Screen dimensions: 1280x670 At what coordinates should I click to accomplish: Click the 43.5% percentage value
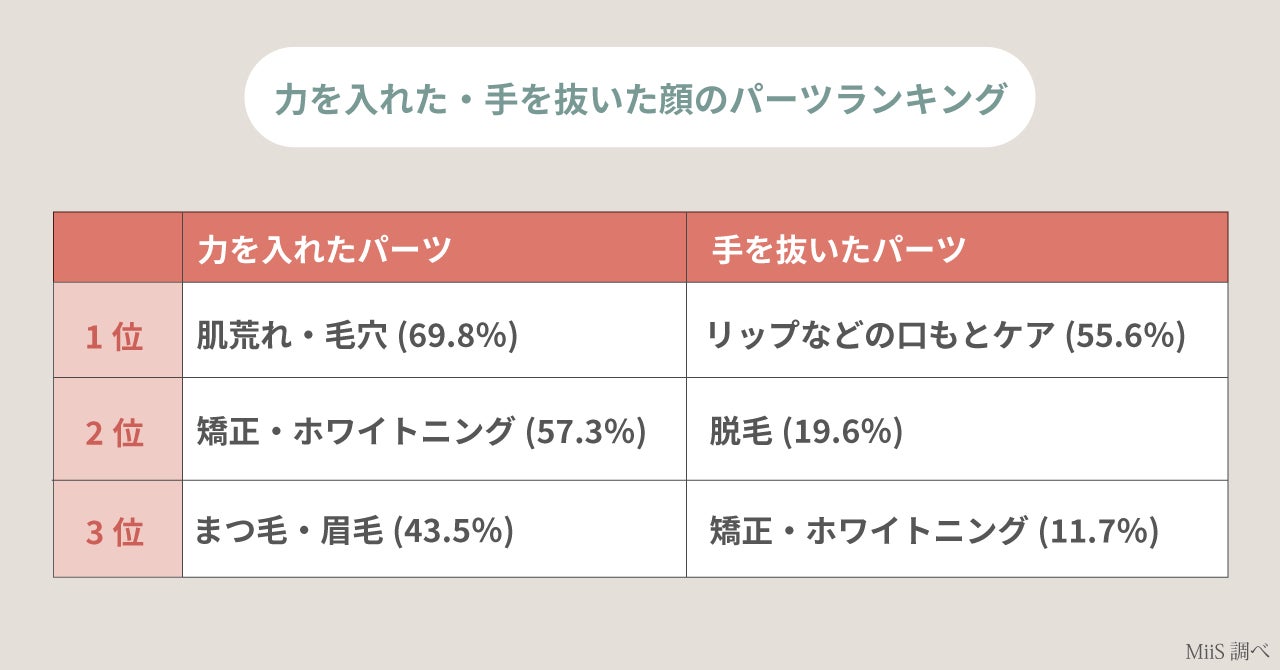[454, 530]
